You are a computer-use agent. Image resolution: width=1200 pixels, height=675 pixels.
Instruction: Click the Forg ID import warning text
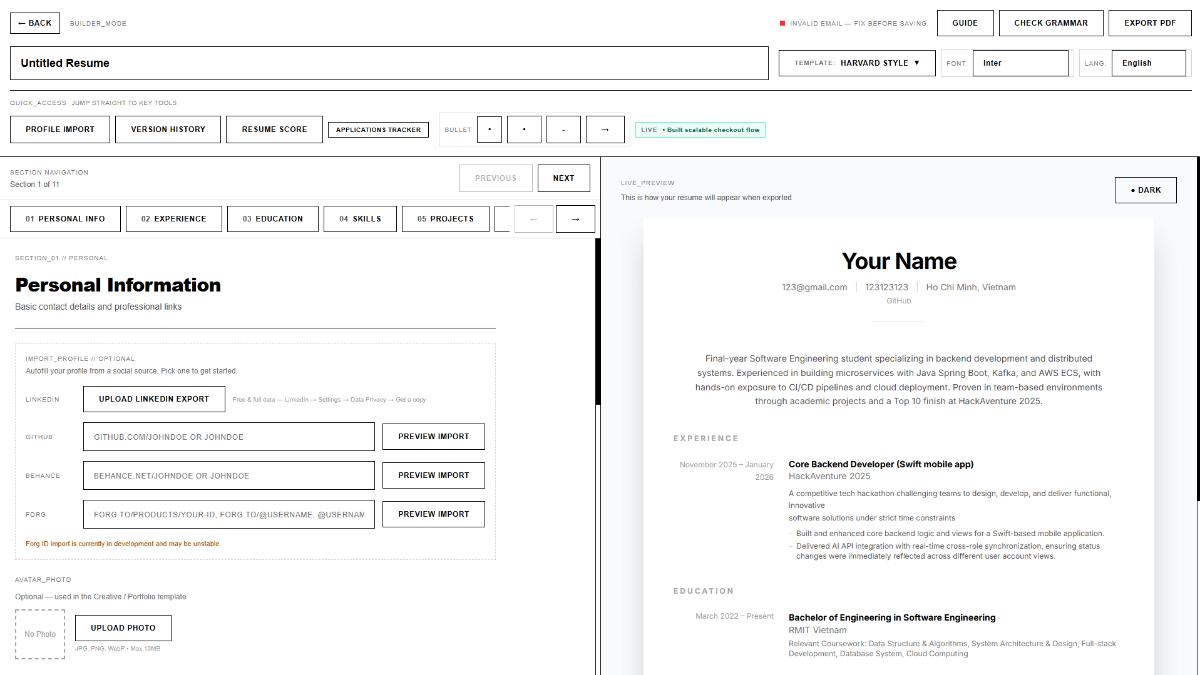122,544
